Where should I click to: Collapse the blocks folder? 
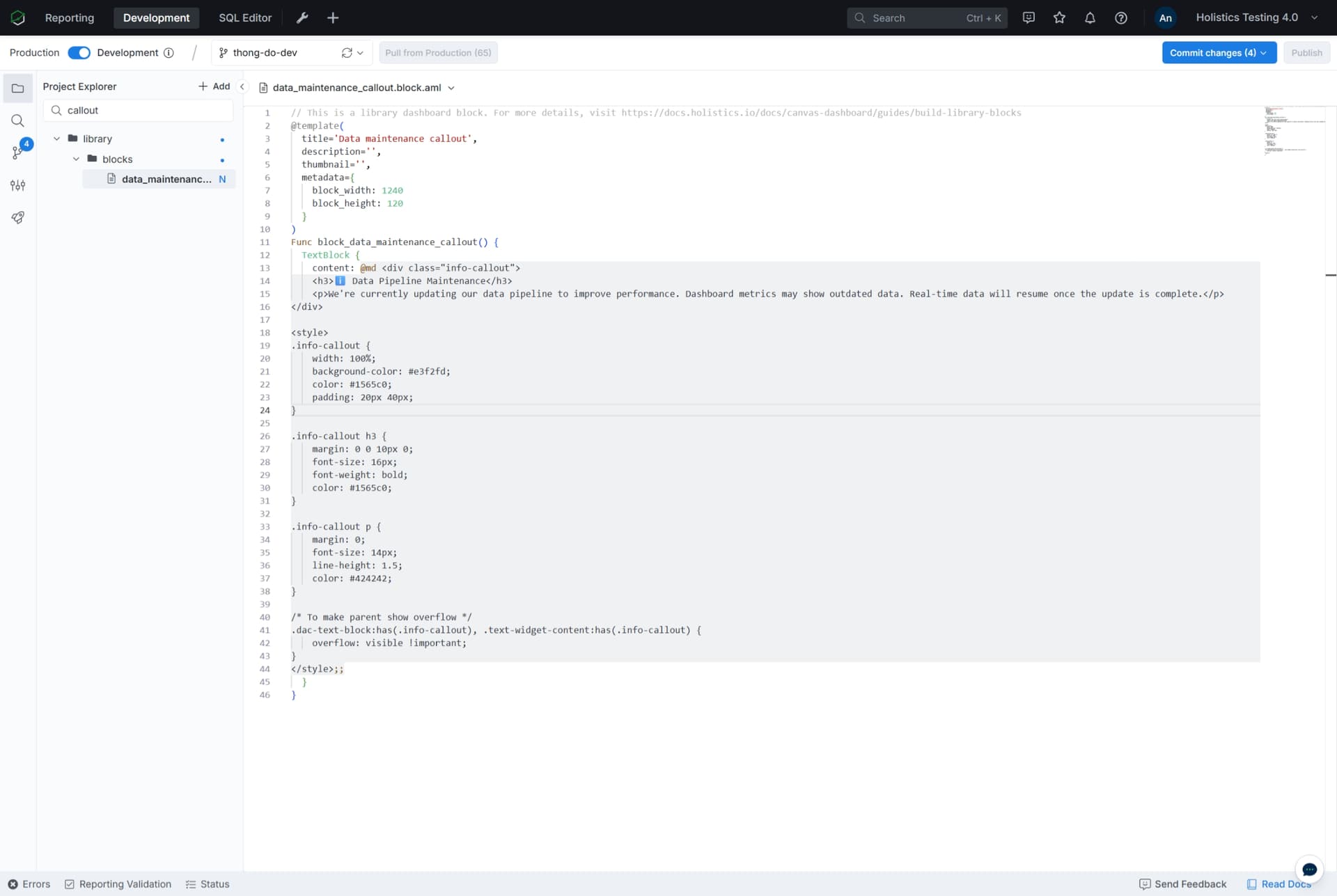point(77,159)
